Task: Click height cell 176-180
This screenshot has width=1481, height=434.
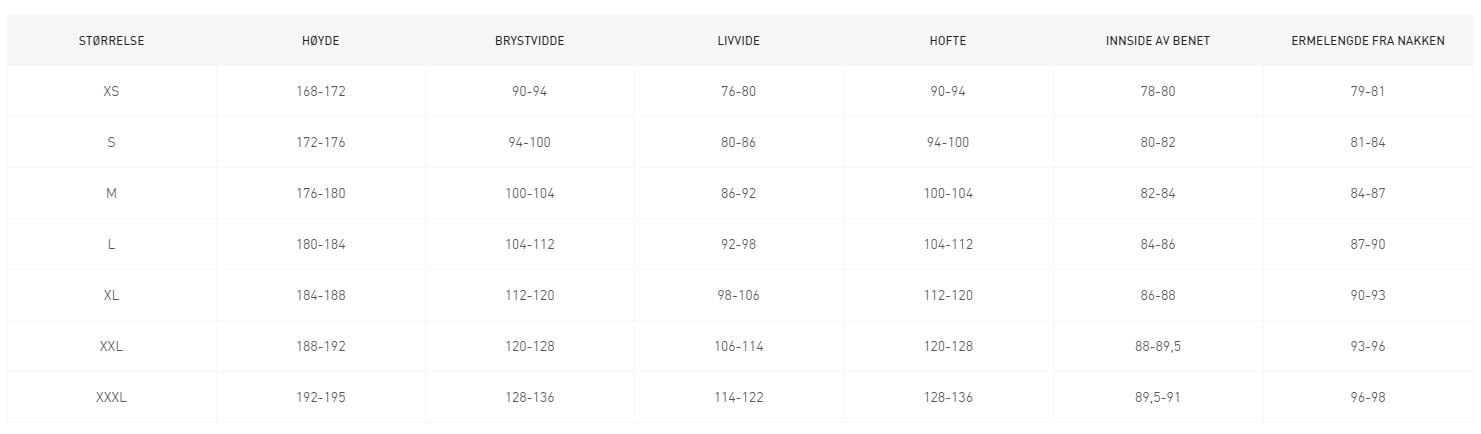Action: coord(320,193)
